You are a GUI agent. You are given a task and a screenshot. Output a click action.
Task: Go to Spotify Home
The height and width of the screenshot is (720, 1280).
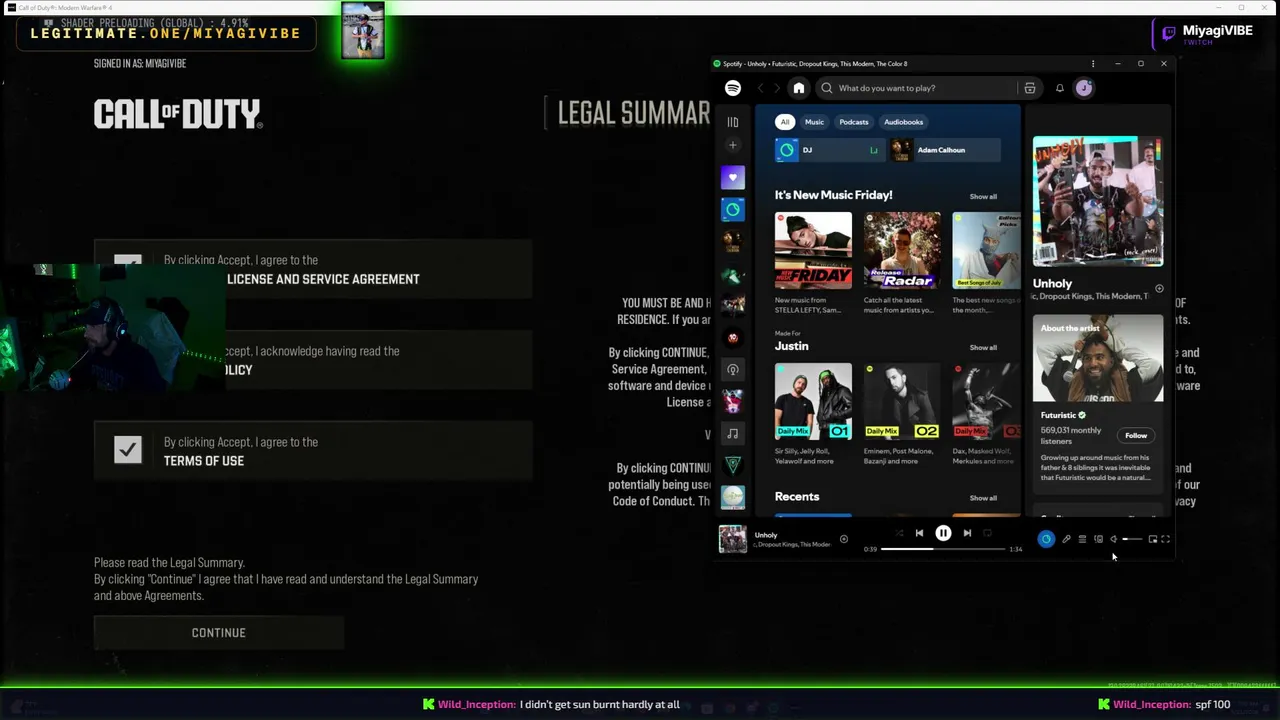798,88
